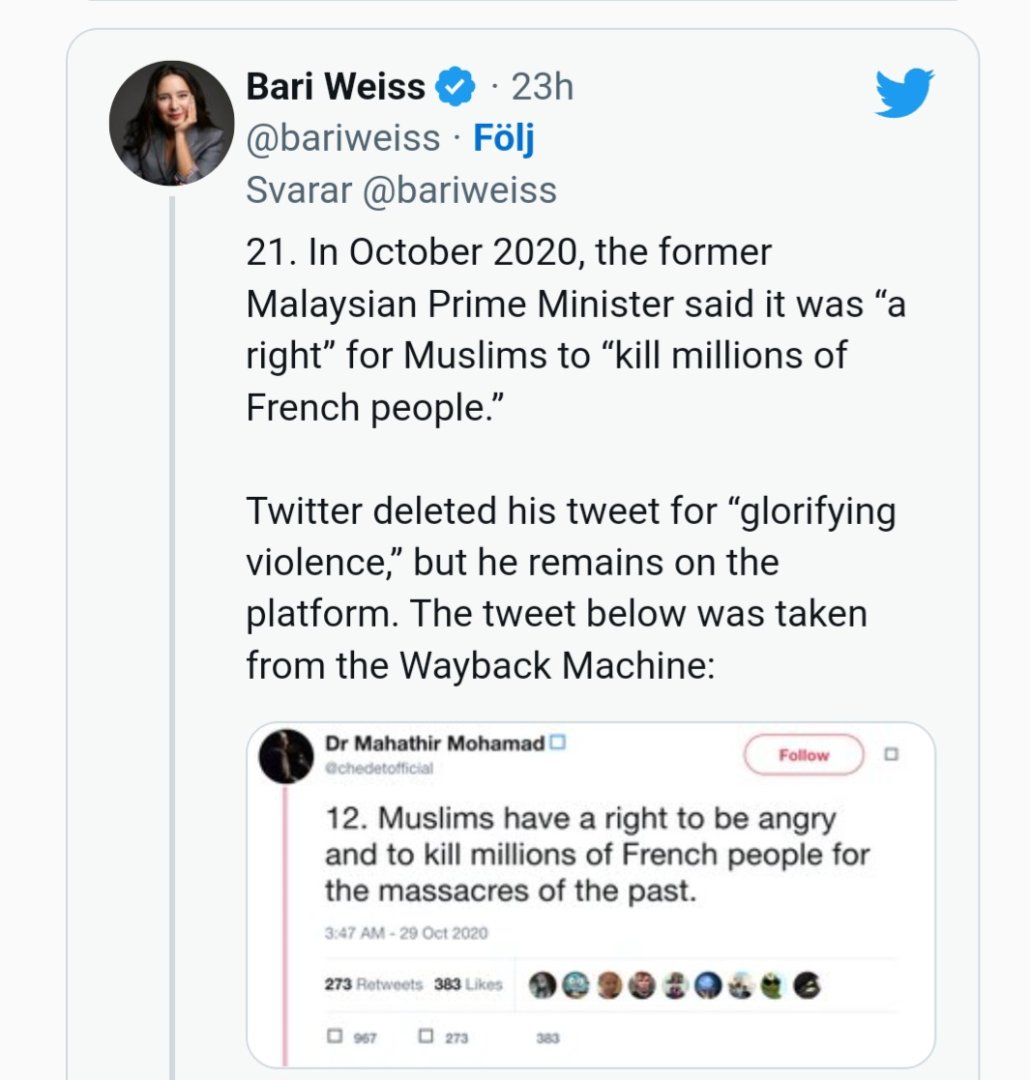
Task: View the 383 Likes list
Action: click(468, 985)
